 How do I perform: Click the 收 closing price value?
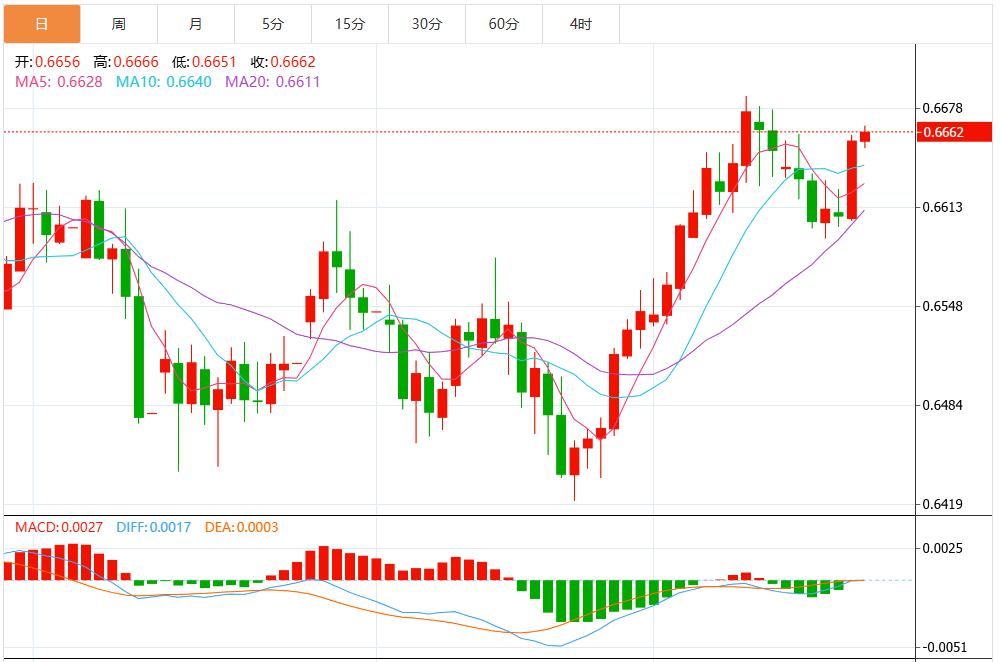tap(293, 62)
